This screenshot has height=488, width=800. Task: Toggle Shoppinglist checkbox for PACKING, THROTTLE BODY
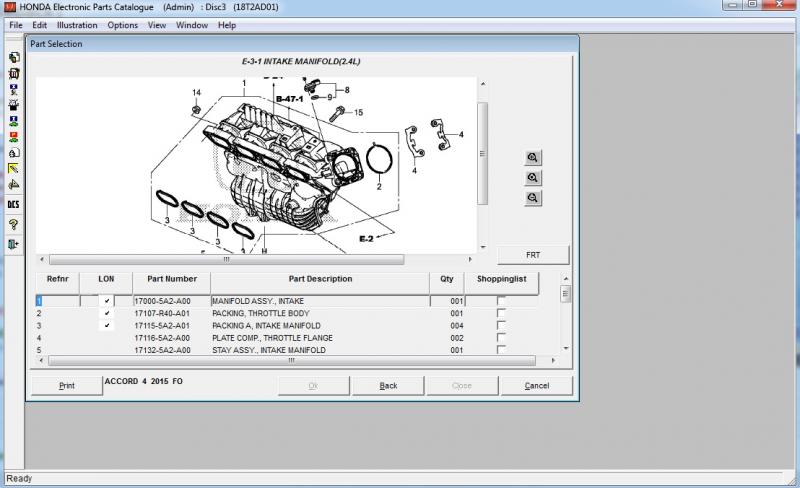501,313
